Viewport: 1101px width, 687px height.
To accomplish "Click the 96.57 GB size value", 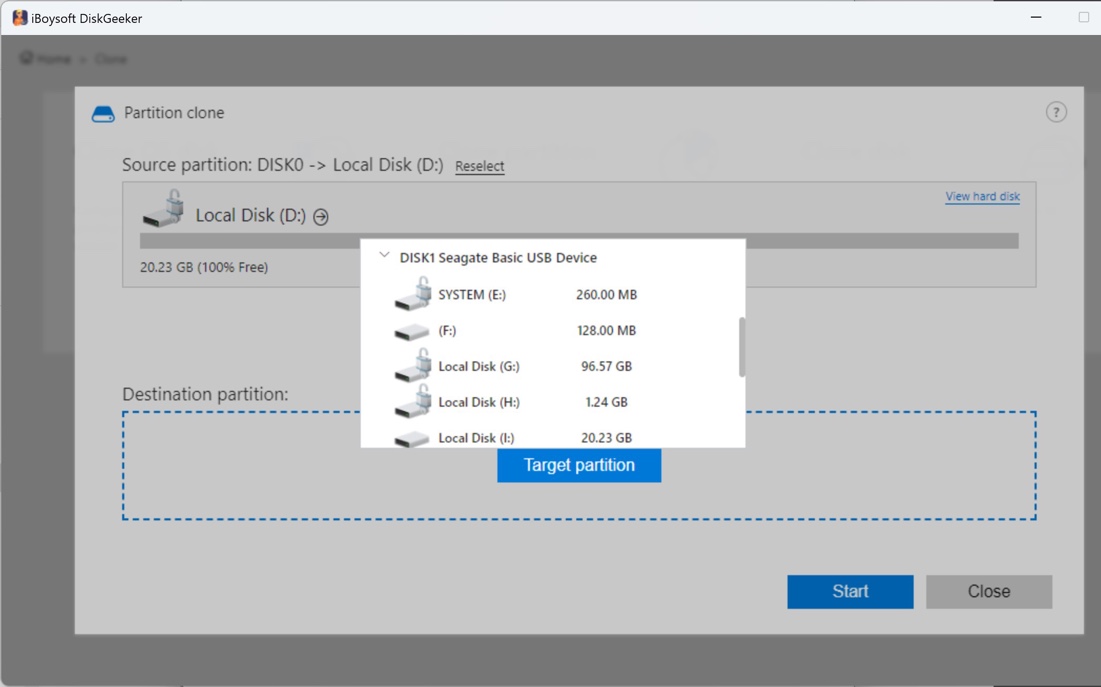I will [607, 366].
